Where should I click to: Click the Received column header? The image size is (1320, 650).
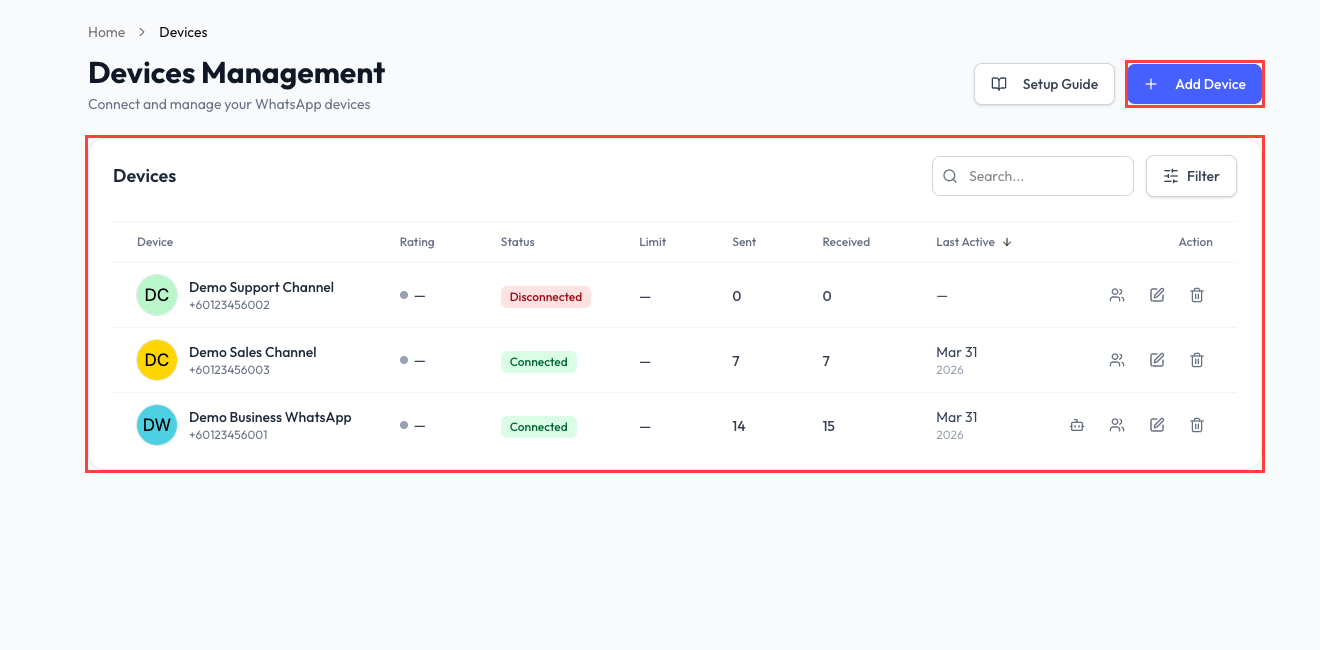846,242
